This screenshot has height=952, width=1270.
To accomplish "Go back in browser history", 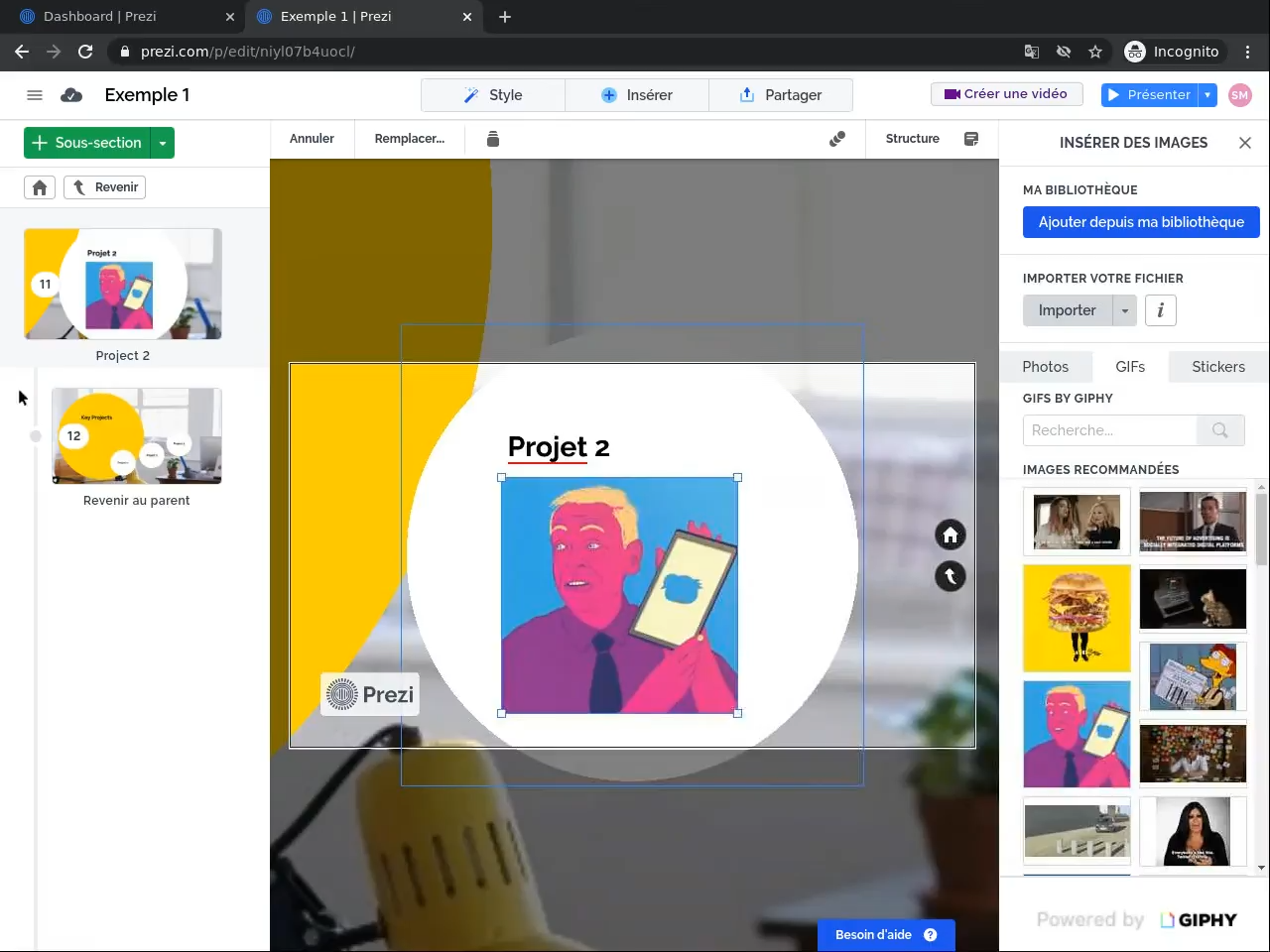I will [x=22, y=52].
